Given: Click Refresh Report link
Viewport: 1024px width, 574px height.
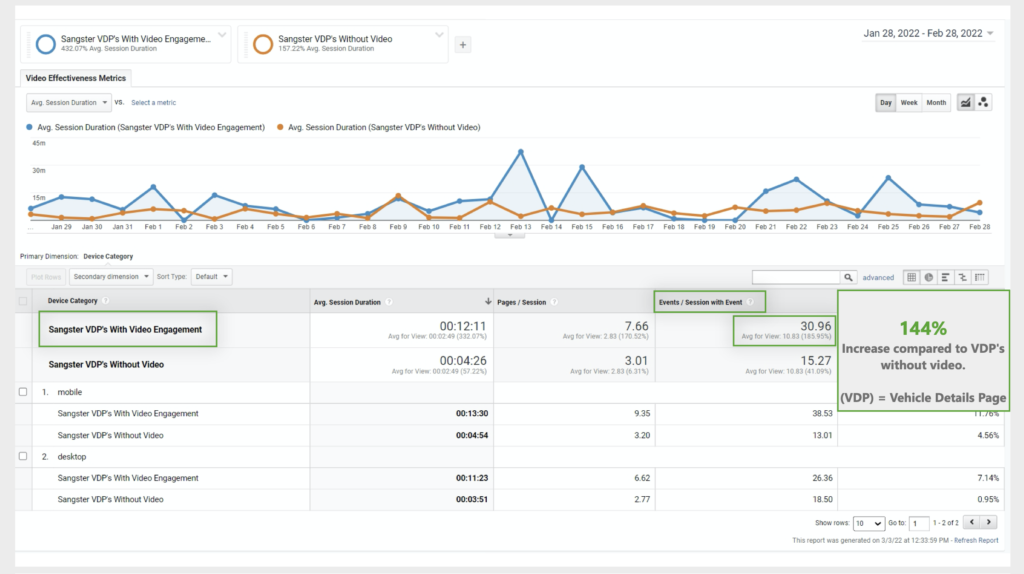Looking at the screenshot, I should point(976,541).
